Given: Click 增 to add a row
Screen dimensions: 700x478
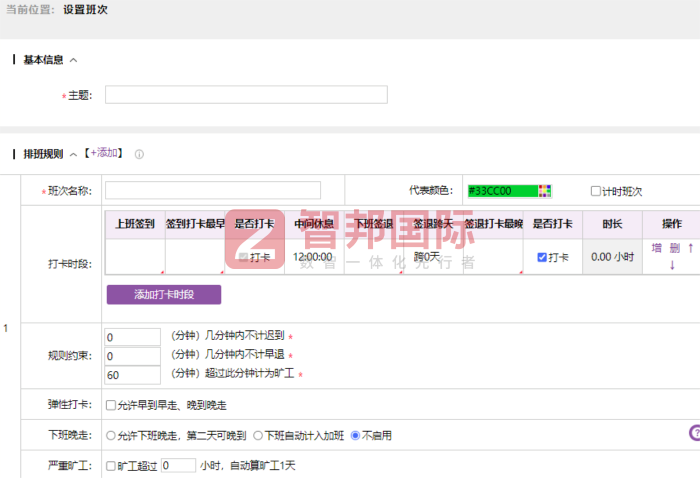Looking at the screenshot, I should pyautogui.click(x=657, y=247).
